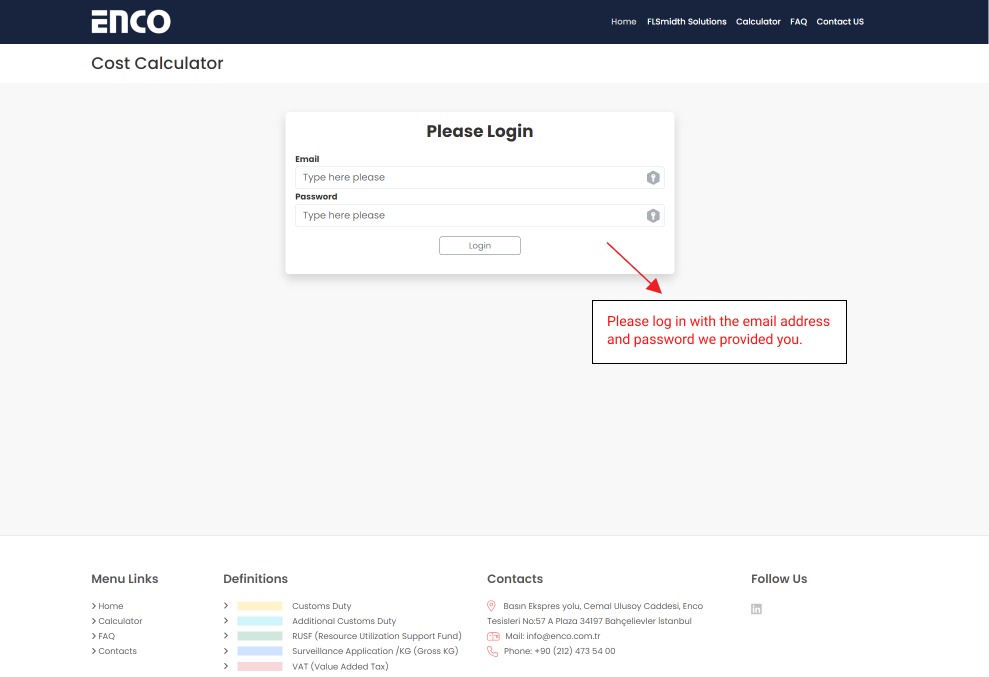Focus the Email input field
The width and height of the screenshot is (989, 677).
click(x=470, y=178)
